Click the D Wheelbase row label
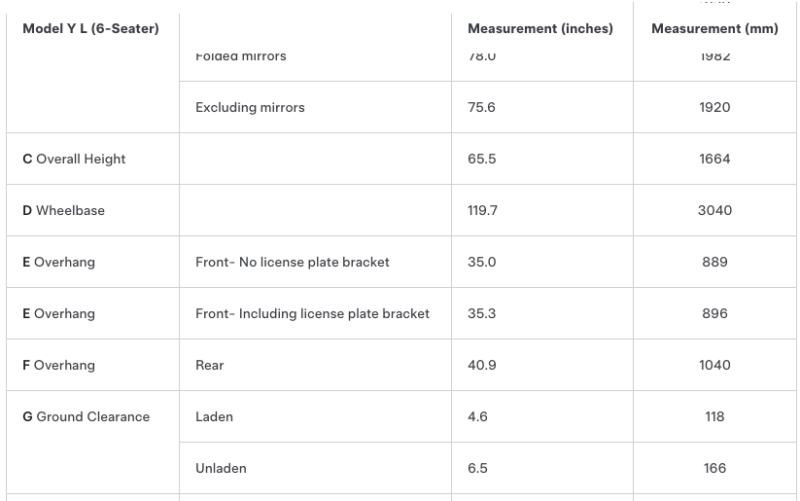This screenshot has width=800, height=501. pyautogui.click(x=64, y=210)
